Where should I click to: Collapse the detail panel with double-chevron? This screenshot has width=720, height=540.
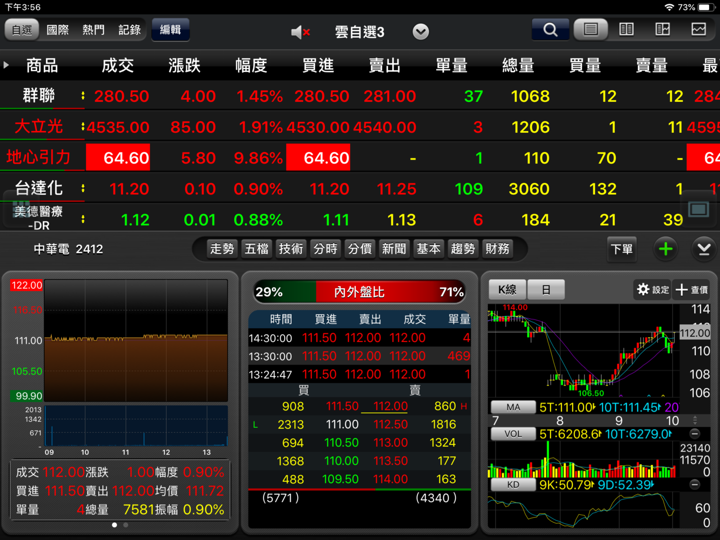tap(704, 249)
